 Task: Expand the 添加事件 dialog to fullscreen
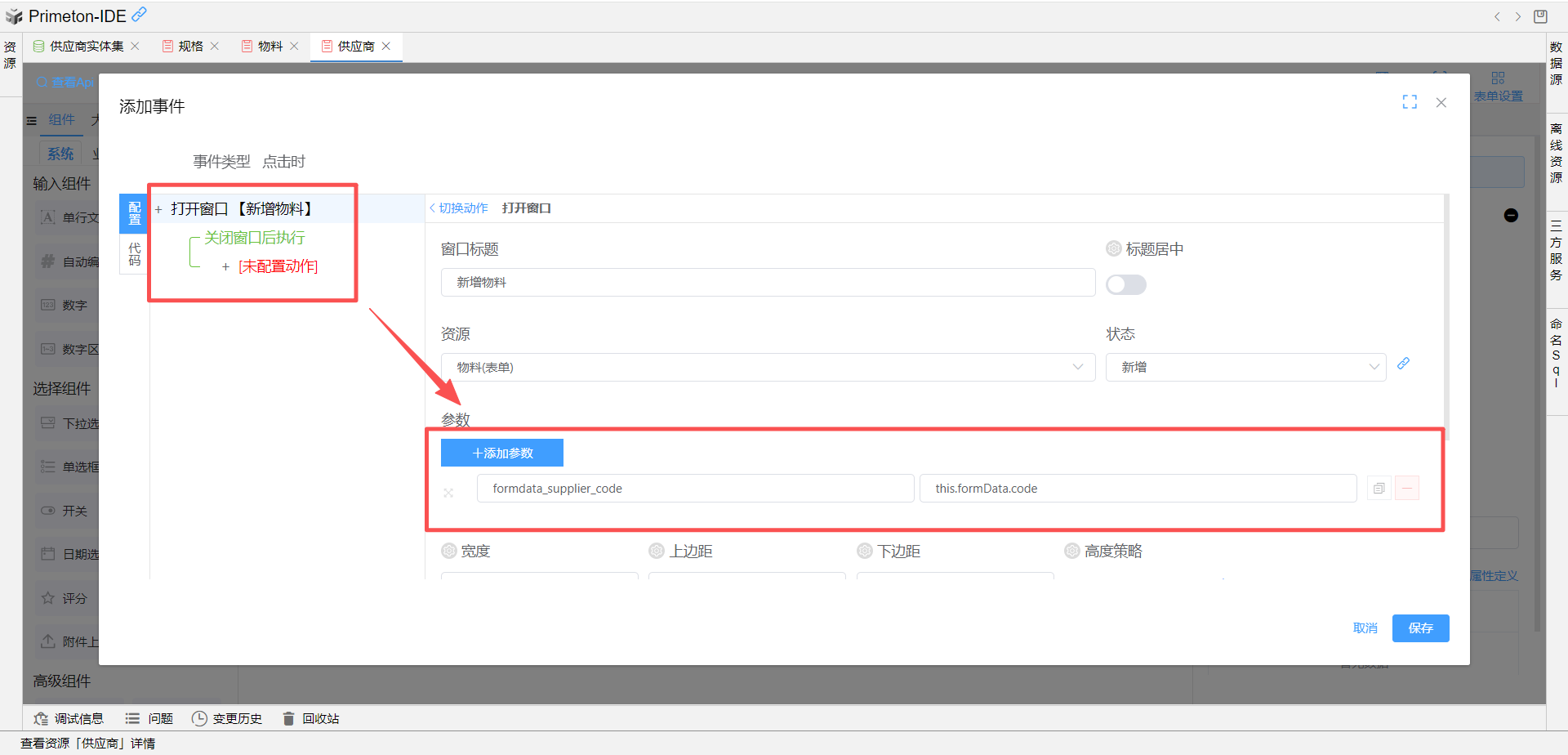[x=1410, y=102]
